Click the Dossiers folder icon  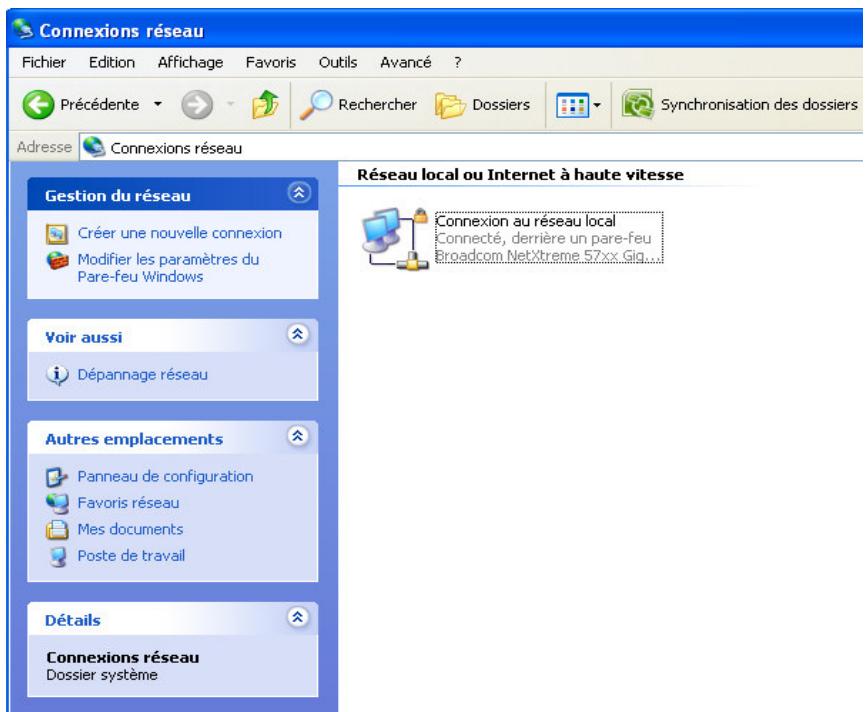click(450, 105)
